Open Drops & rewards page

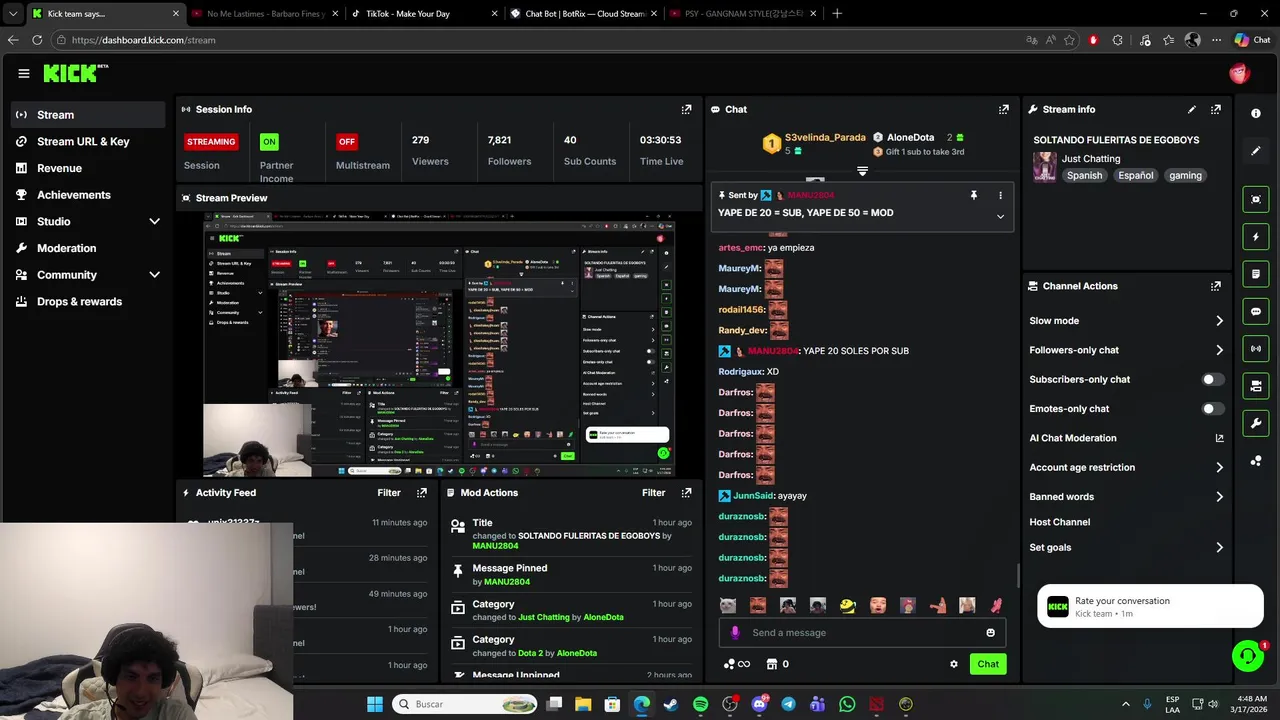coord(88,301)
